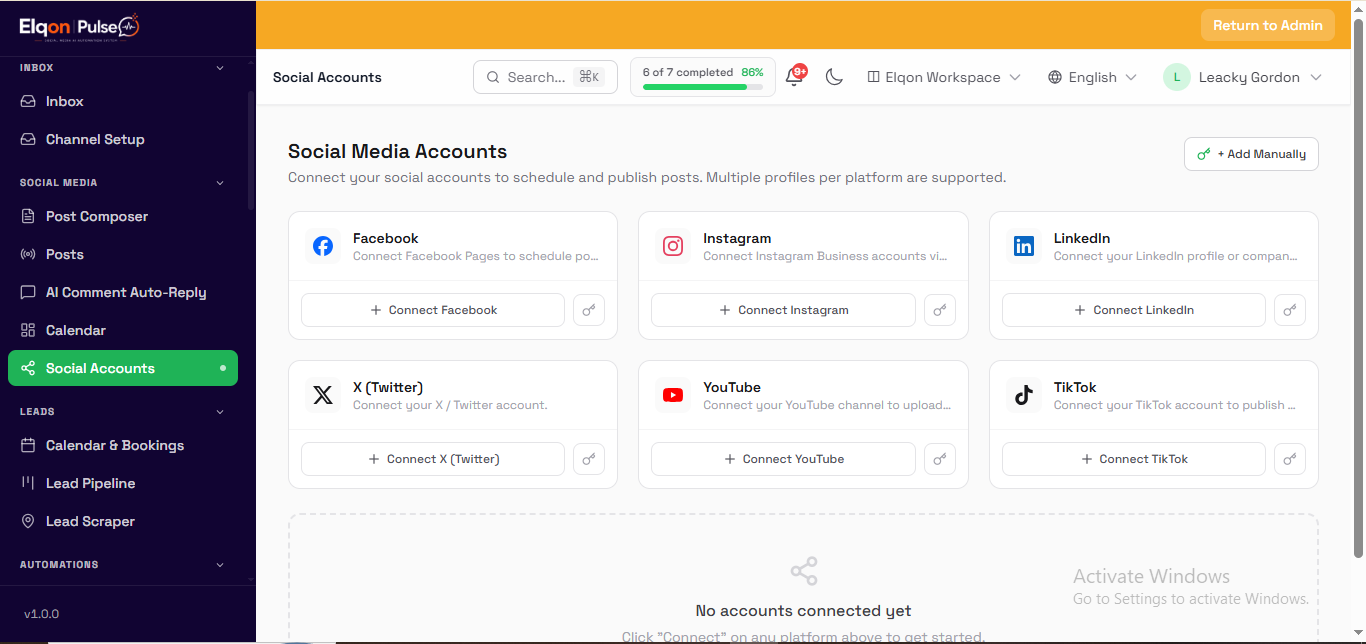Click Connect Facebook button

433,310
